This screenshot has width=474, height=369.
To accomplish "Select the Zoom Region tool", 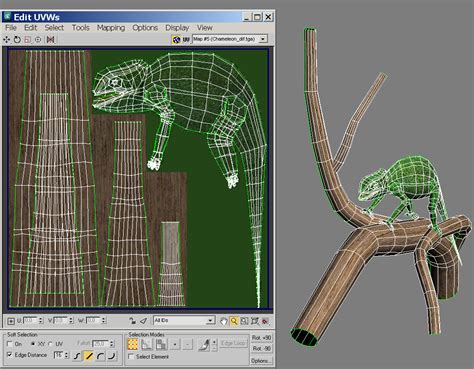I will pos(244,321).
